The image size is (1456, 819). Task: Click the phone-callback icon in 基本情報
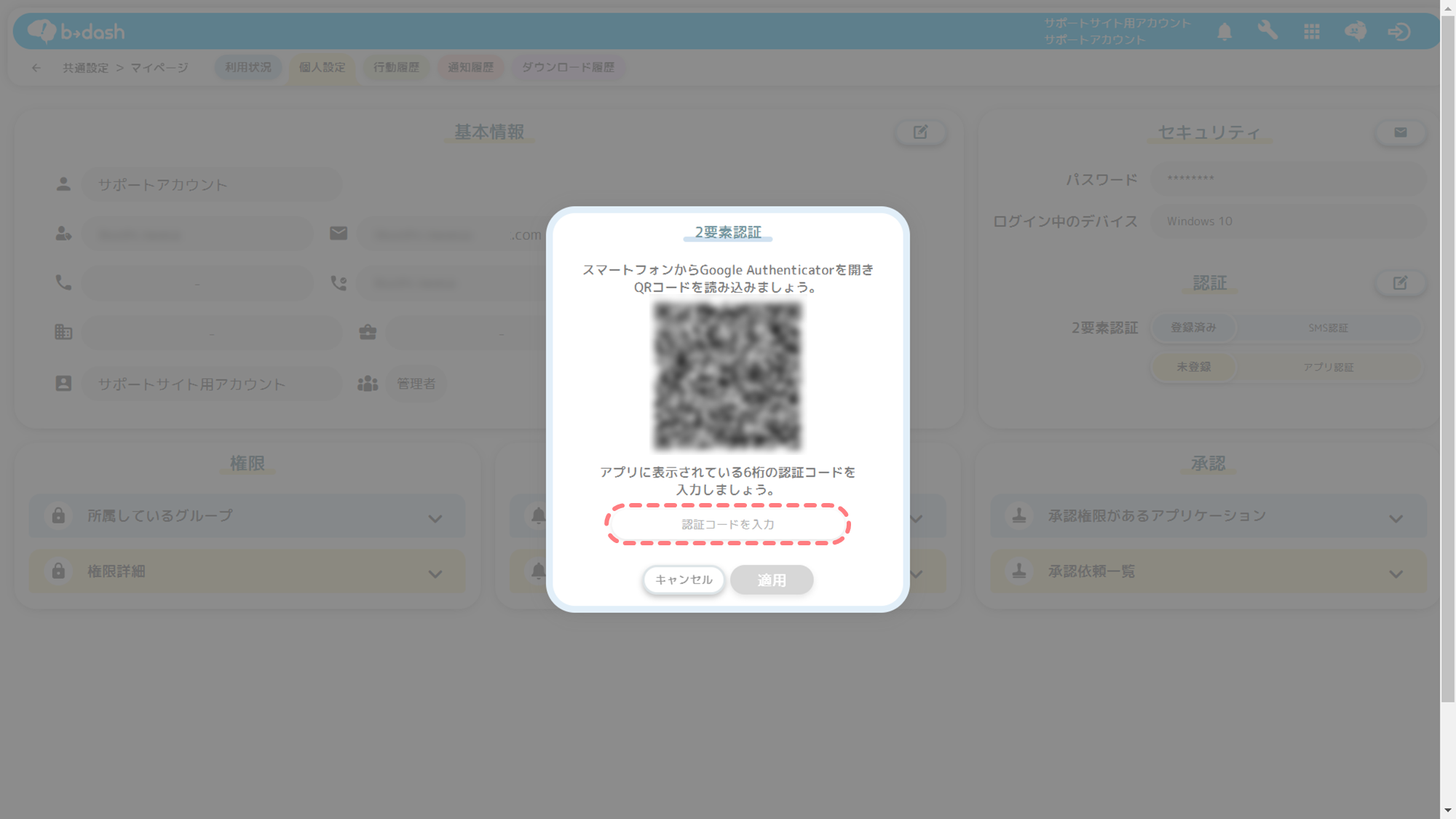(339, 282)
